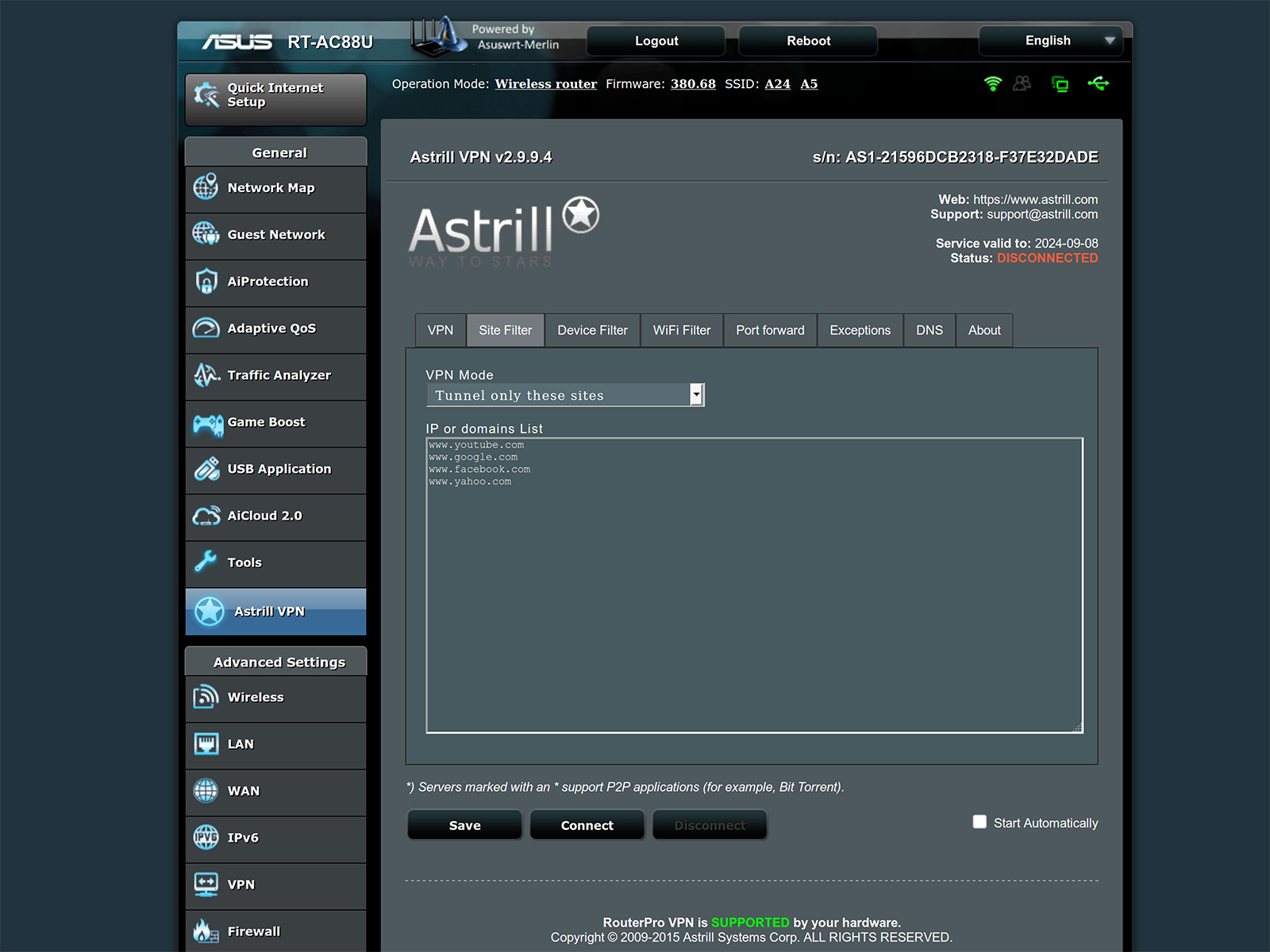This screenshot has height=952, width=1270.
Task: Click the Traffic Analyzer waveform icon
Action: (x=206, y=374)
